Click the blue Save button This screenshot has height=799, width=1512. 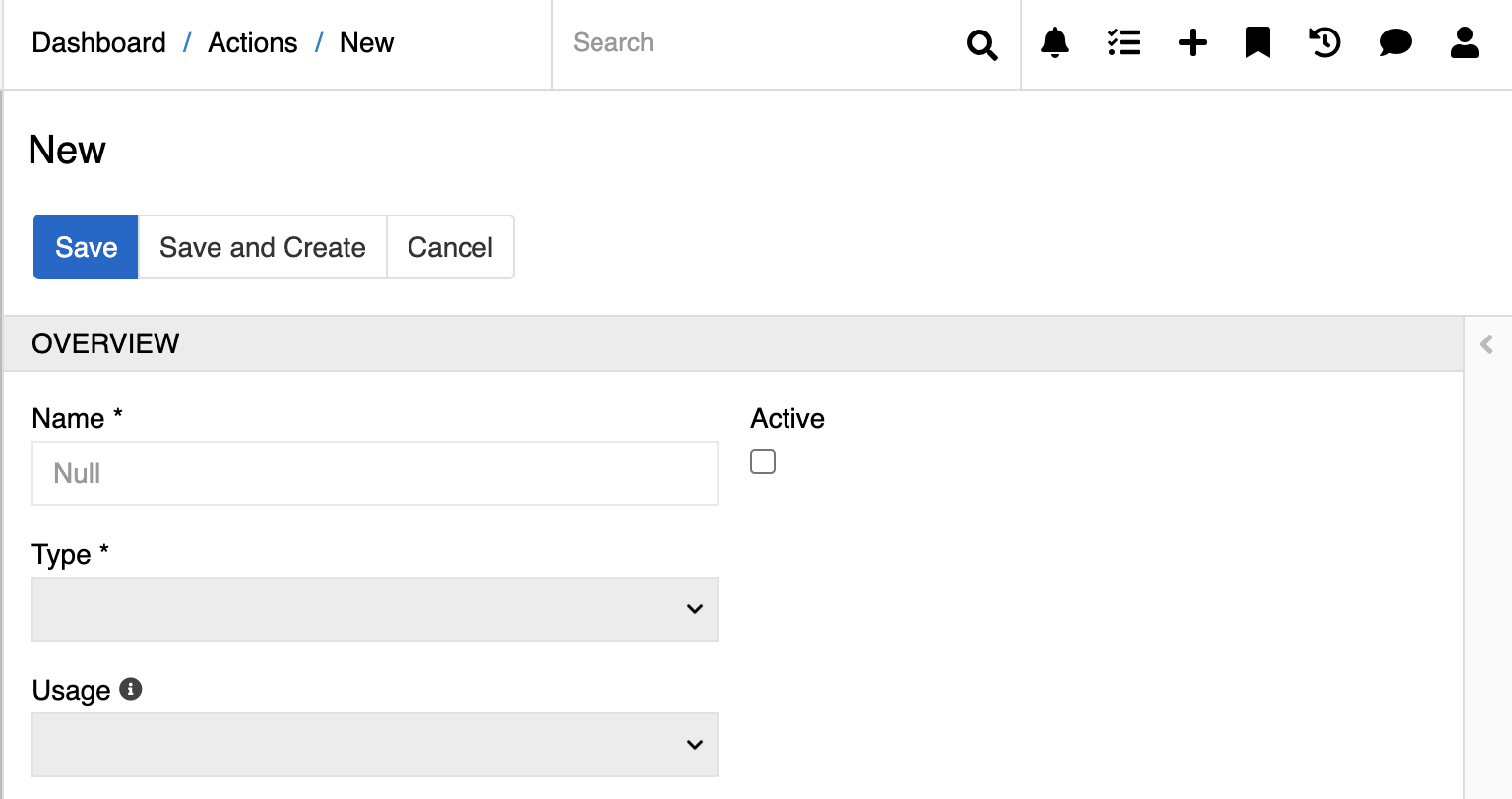86,247
